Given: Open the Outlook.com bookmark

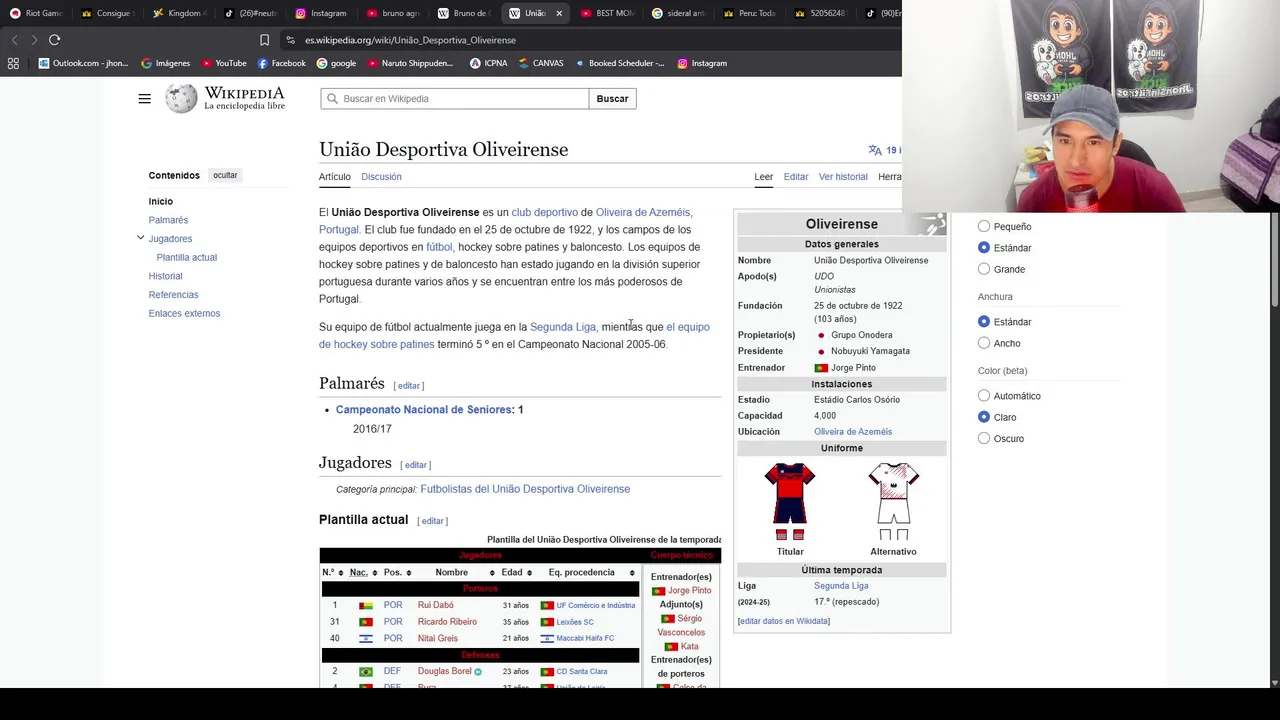Looking at the screenshot, I should coord(83,63).
